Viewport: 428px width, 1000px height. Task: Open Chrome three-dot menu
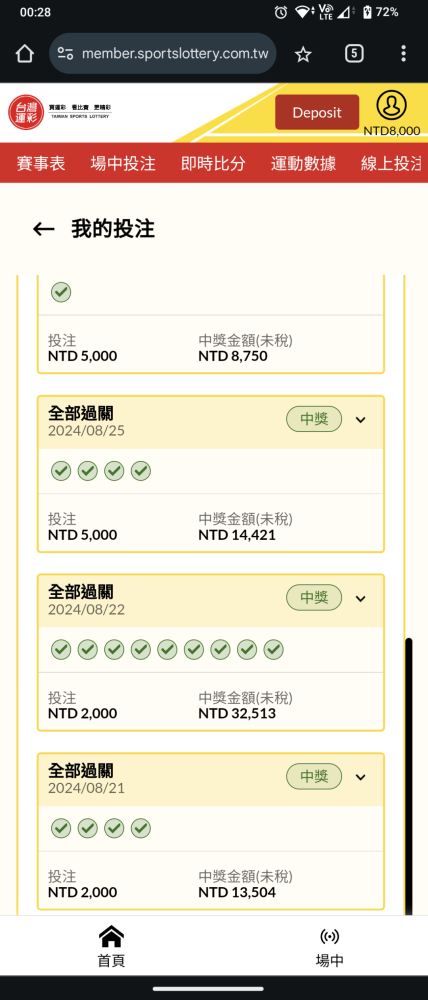tap(403, 54)
